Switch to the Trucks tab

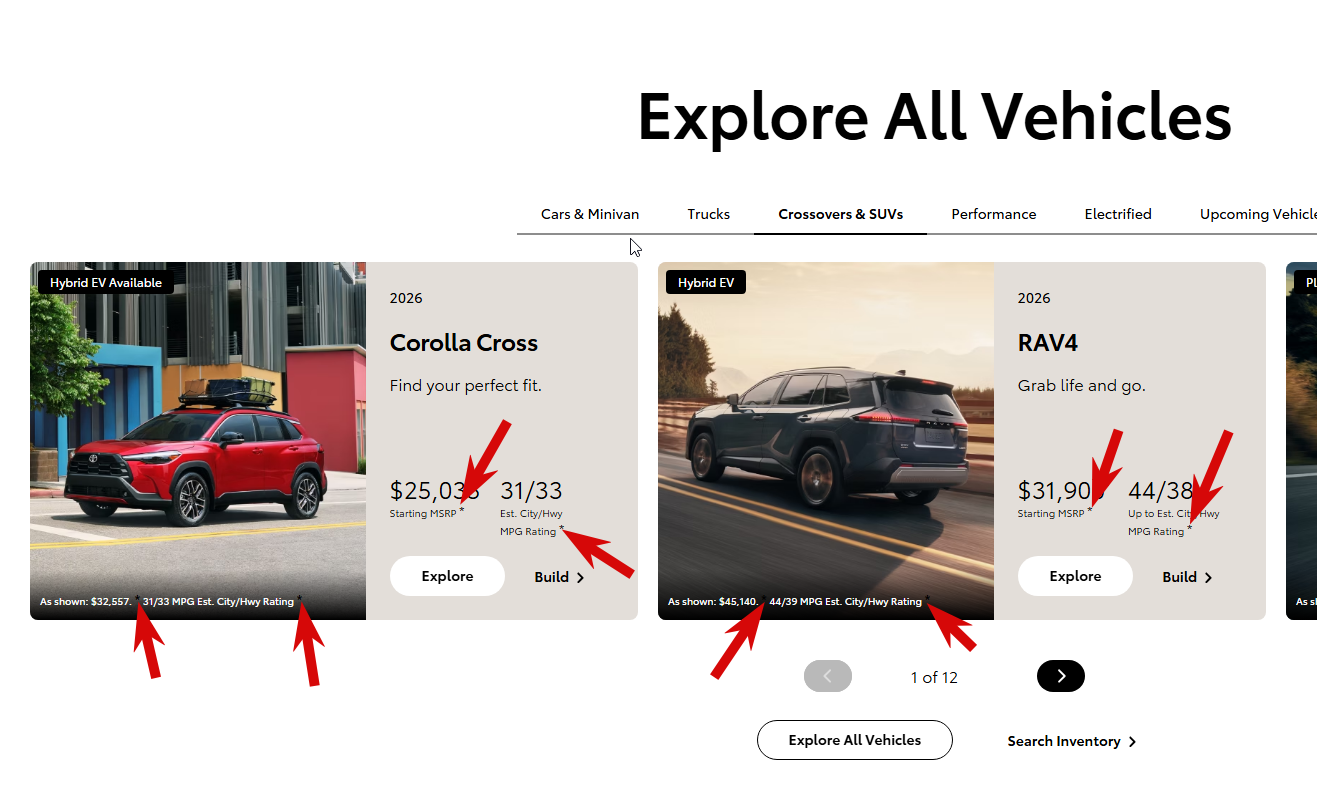709,214
